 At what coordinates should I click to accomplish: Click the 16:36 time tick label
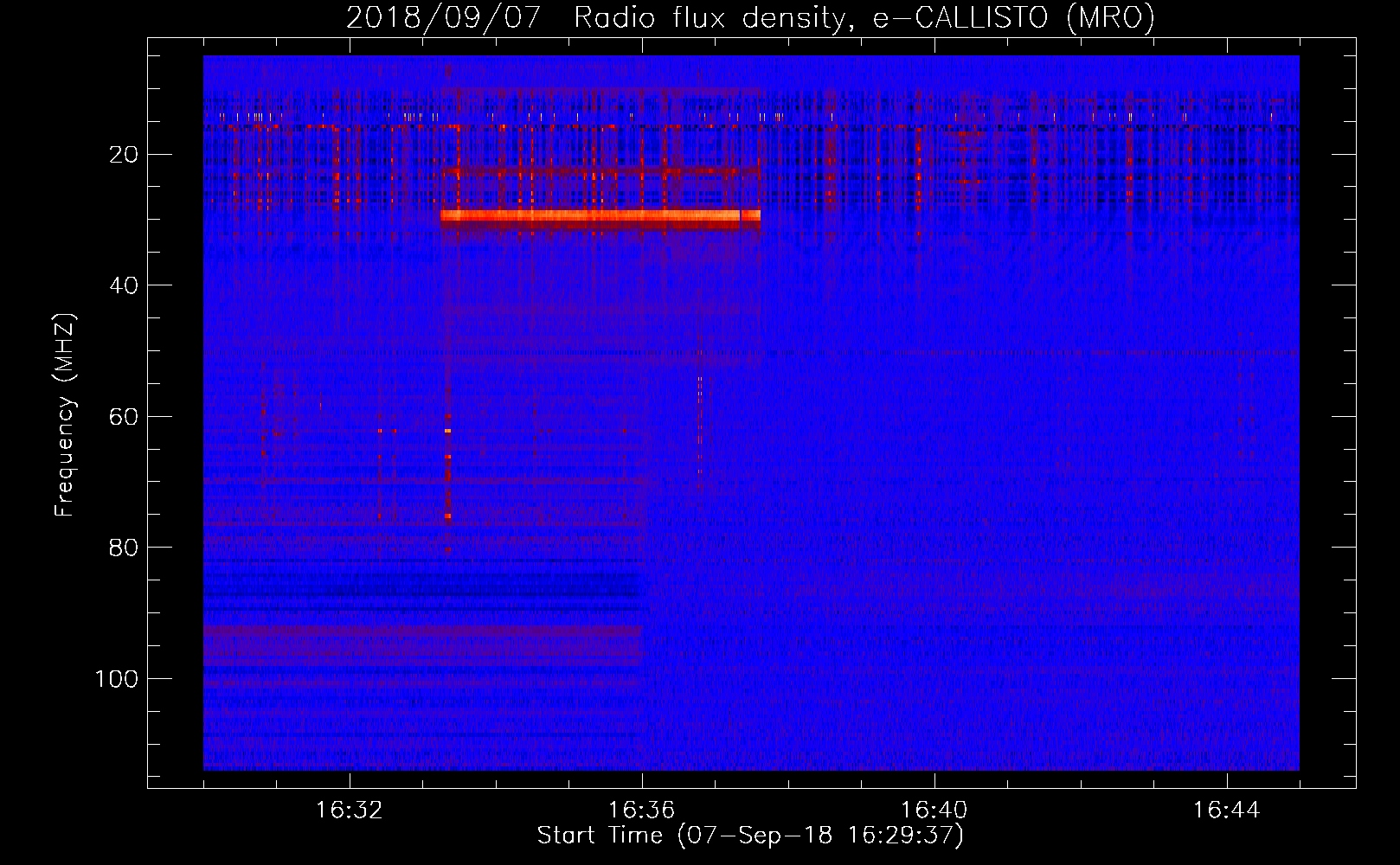[642, 811]
